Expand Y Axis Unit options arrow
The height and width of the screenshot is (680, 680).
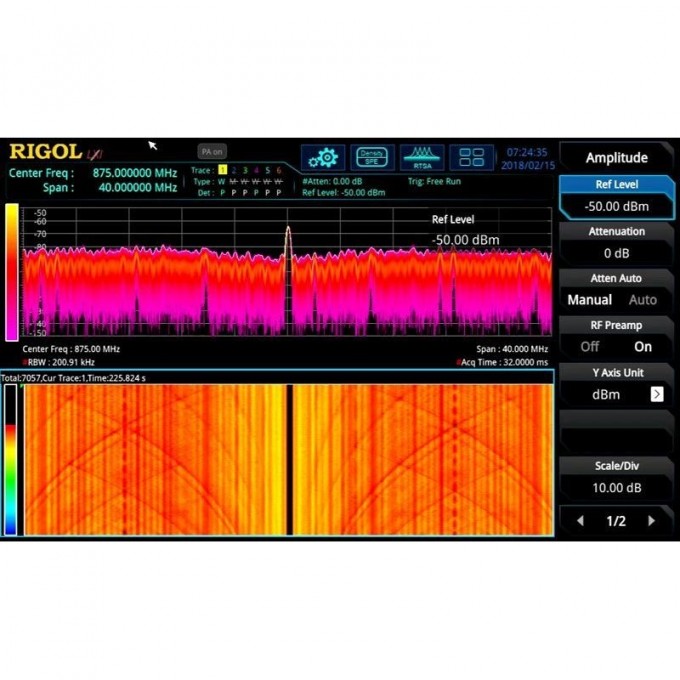pyautogui.click(x=657, y=394)
